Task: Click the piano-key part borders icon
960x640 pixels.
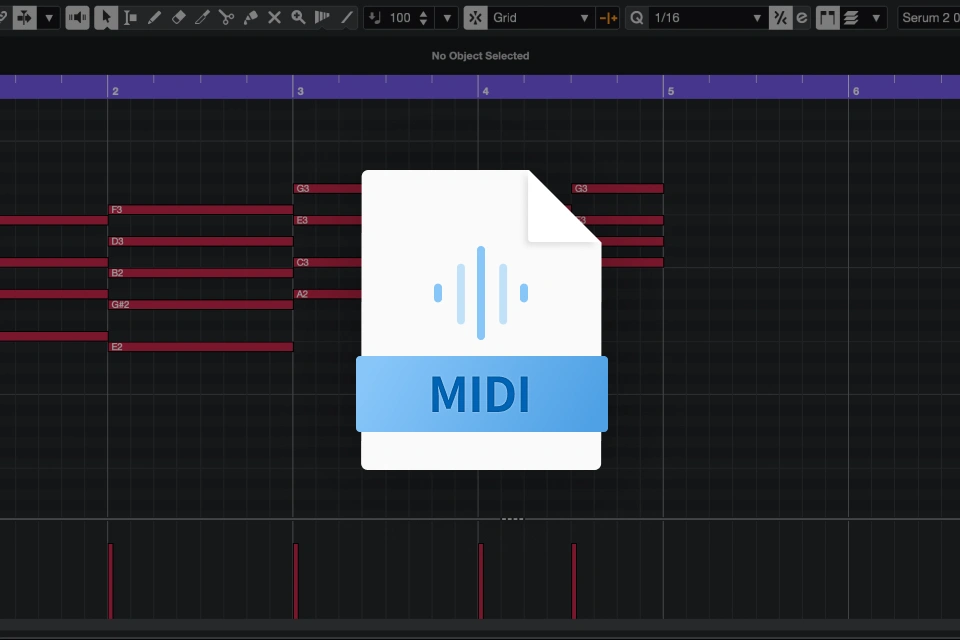Action: tap(827, 18)
